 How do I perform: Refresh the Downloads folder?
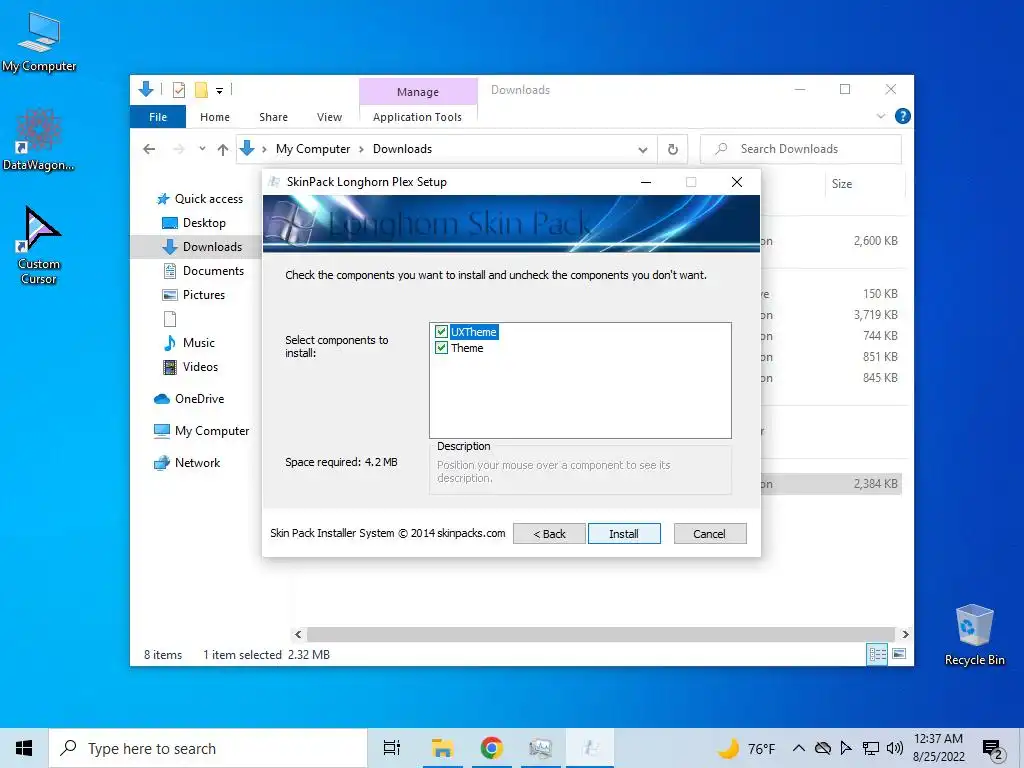coord(673,150)
